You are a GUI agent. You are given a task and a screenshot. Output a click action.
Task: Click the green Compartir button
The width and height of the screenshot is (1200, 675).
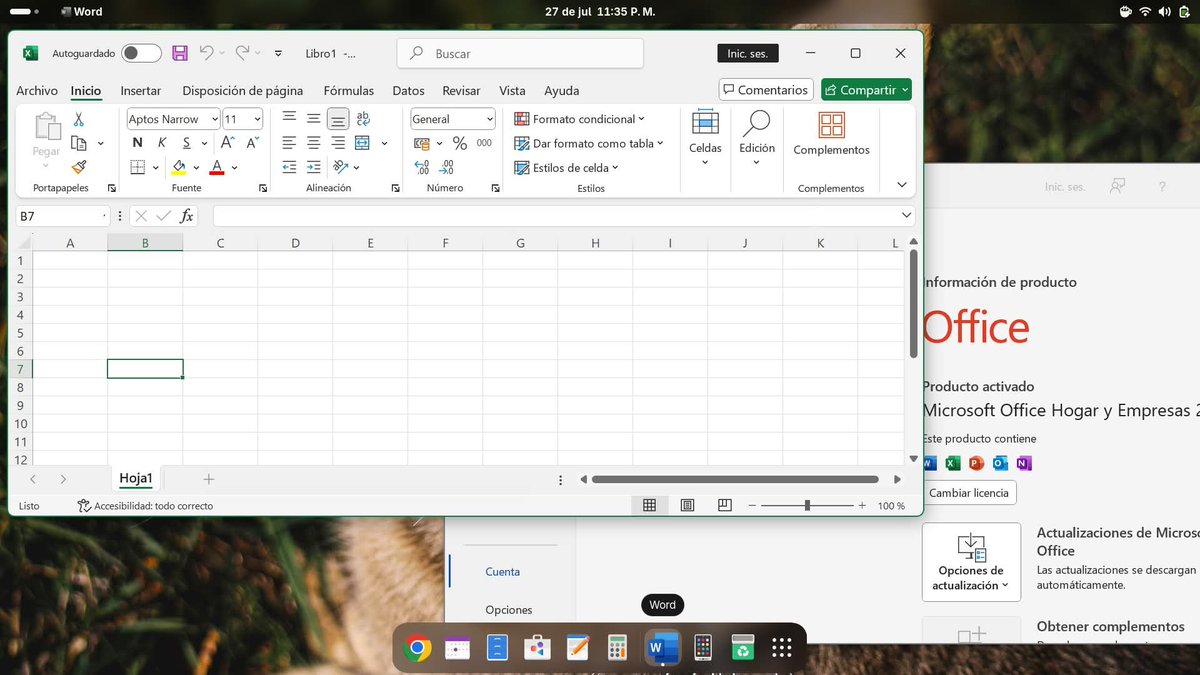pyautogui.click(x=866, y=90)
